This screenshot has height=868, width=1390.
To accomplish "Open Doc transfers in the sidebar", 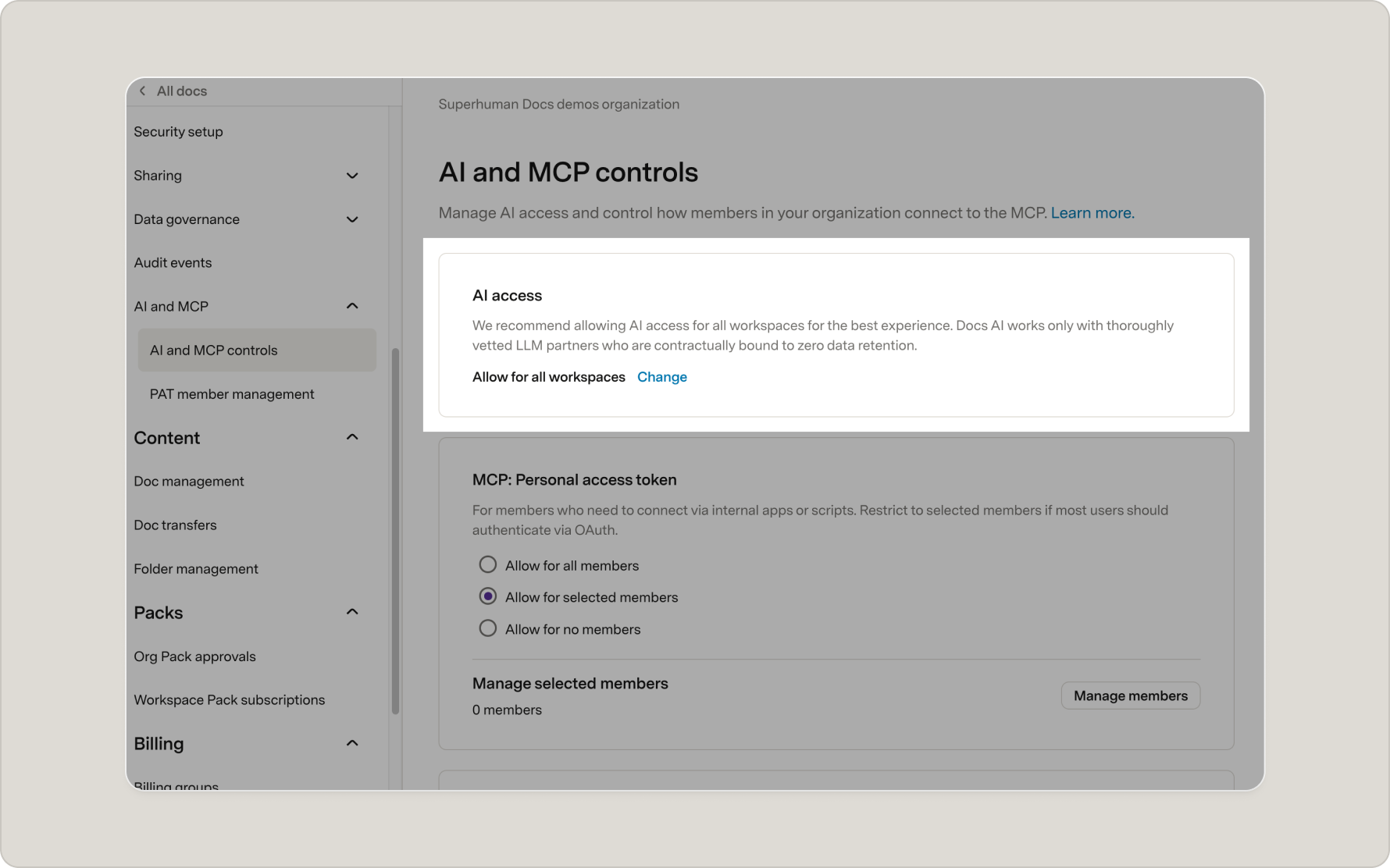I will [175, 525].
